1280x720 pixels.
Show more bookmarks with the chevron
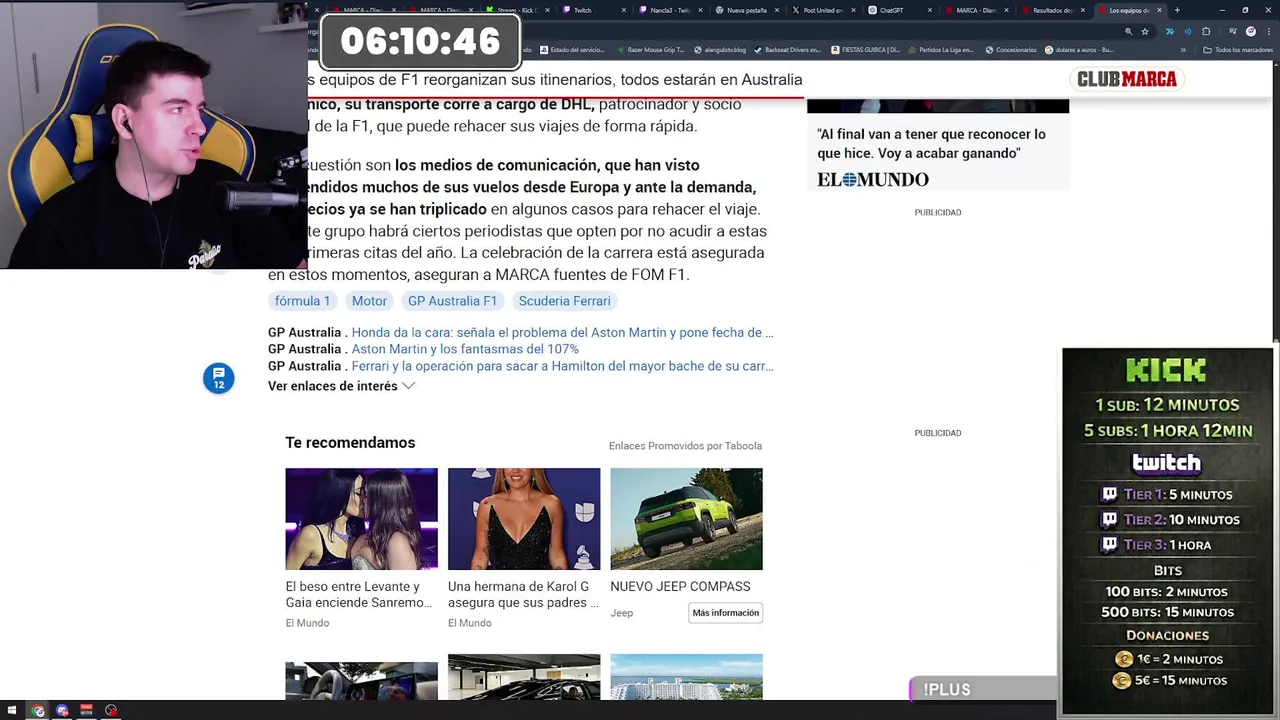tap(1183, 49)
